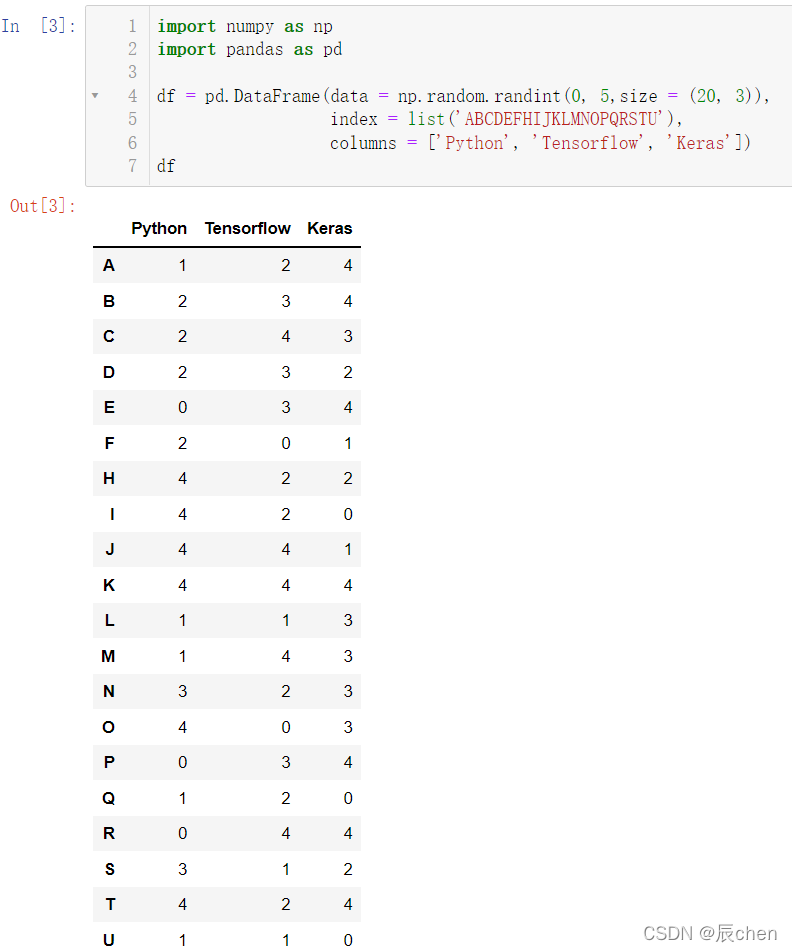Select row index L in the output table
Screen dimensions: 792x952
pos(109,620)
